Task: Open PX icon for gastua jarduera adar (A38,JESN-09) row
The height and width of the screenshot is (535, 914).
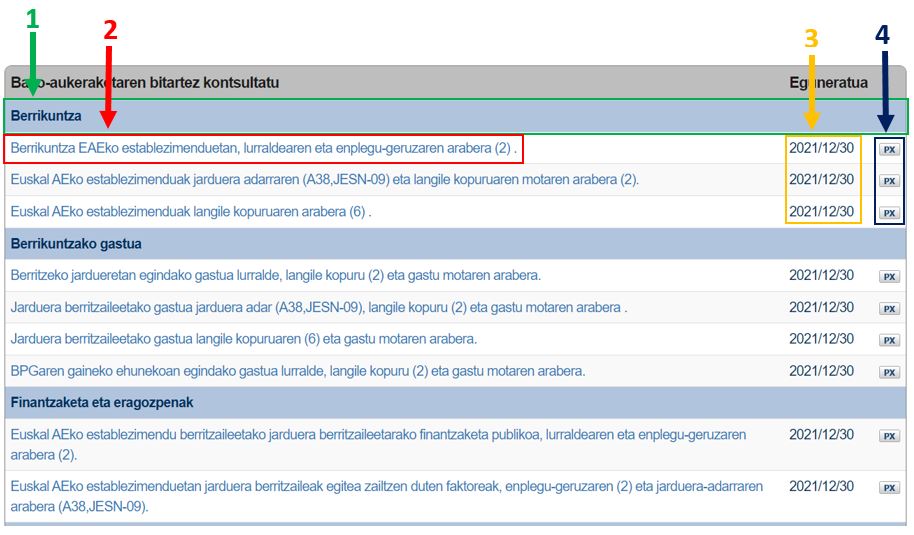Action: click(x=889, y=309)
